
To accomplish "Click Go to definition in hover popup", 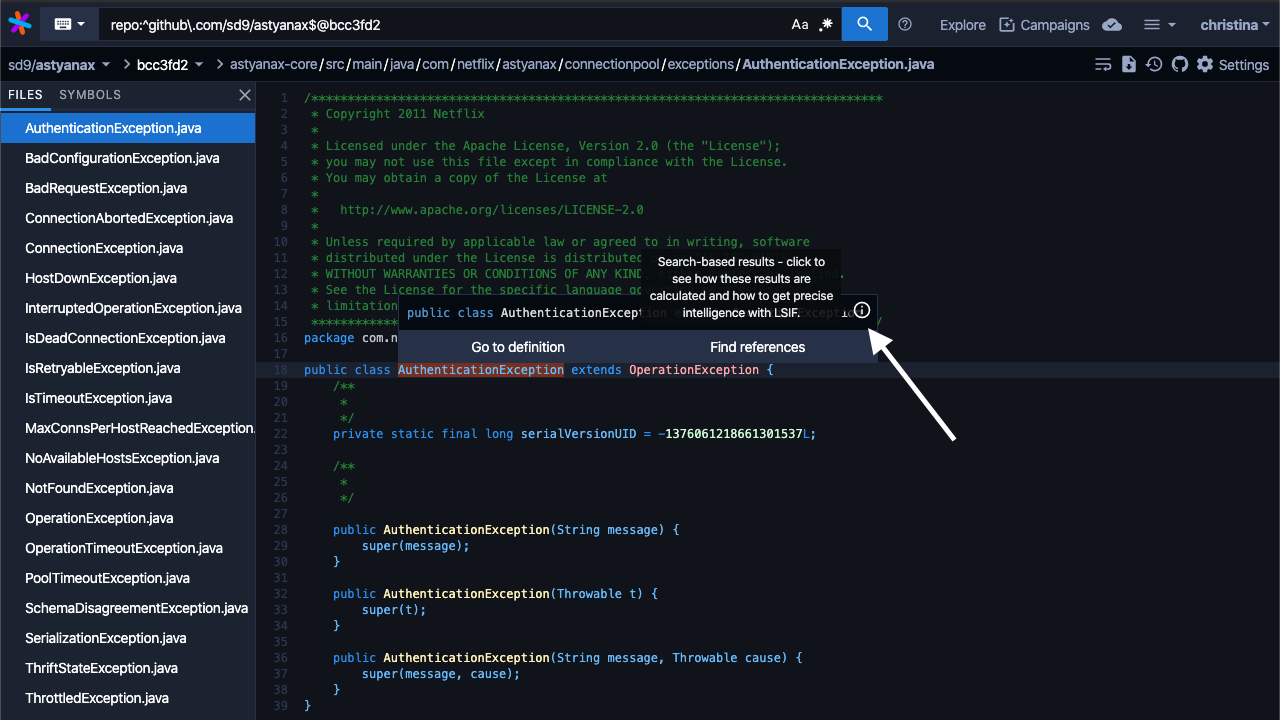I will pos(518,347).
